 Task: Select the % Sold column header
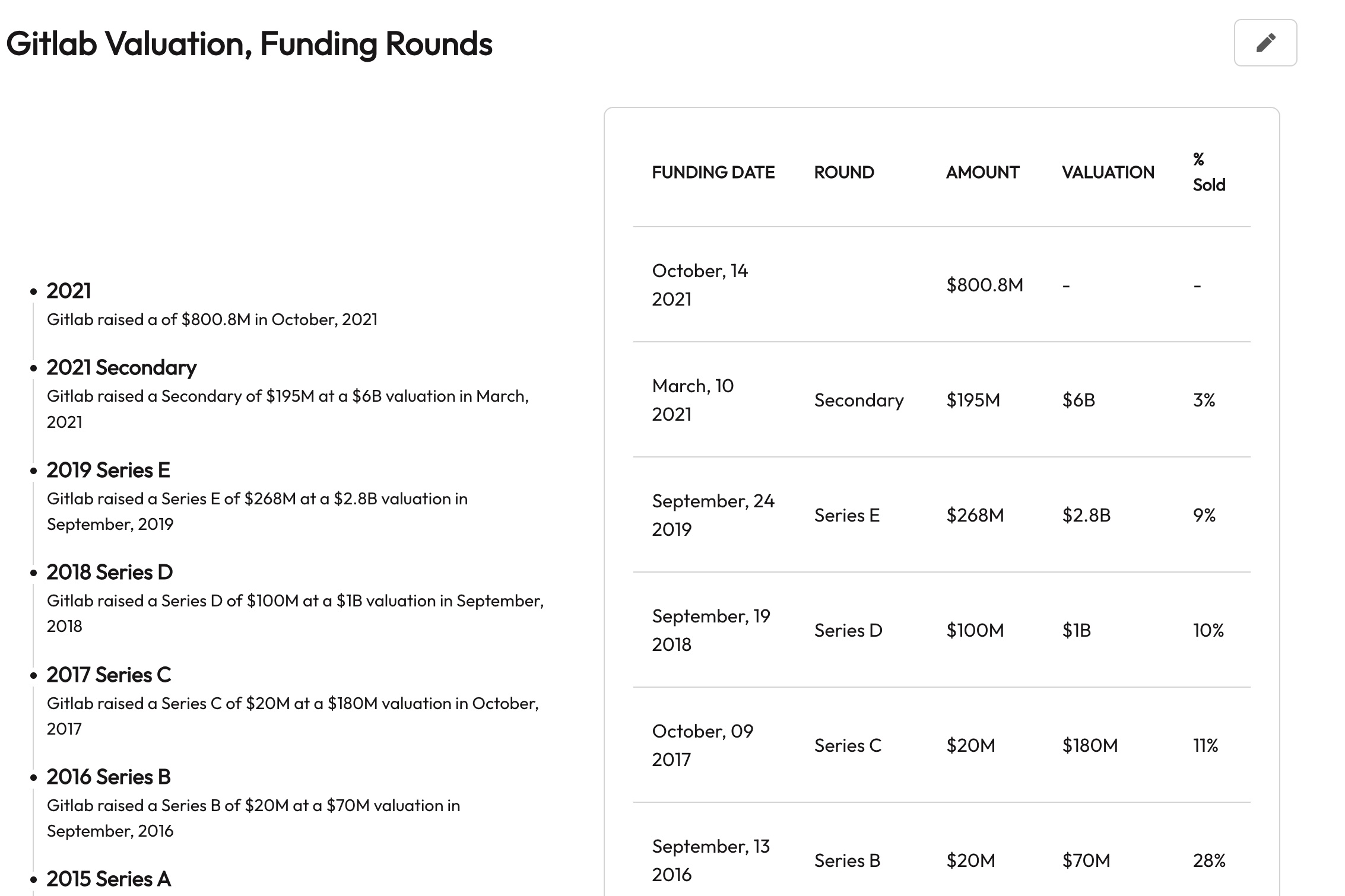(1209, 172)
